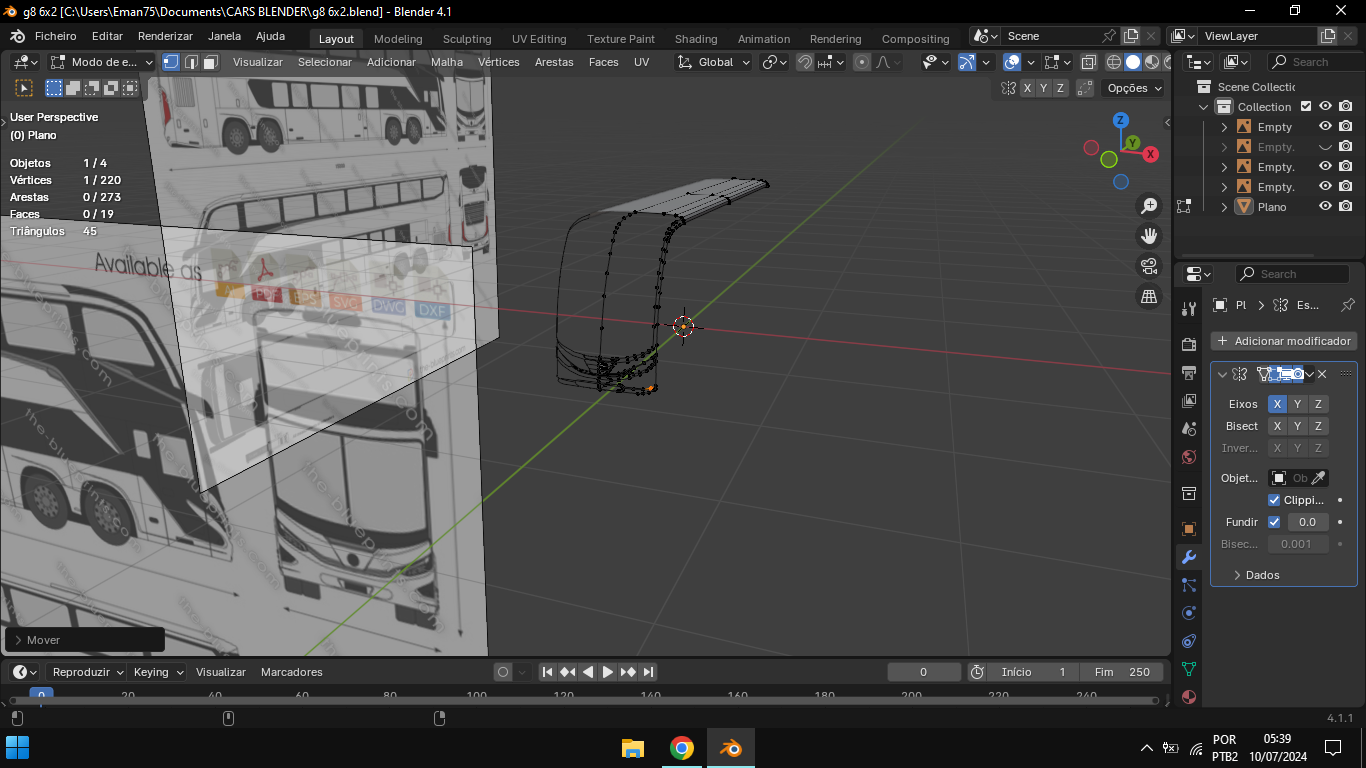Click the Blender logo menu icon

point(17,36)
